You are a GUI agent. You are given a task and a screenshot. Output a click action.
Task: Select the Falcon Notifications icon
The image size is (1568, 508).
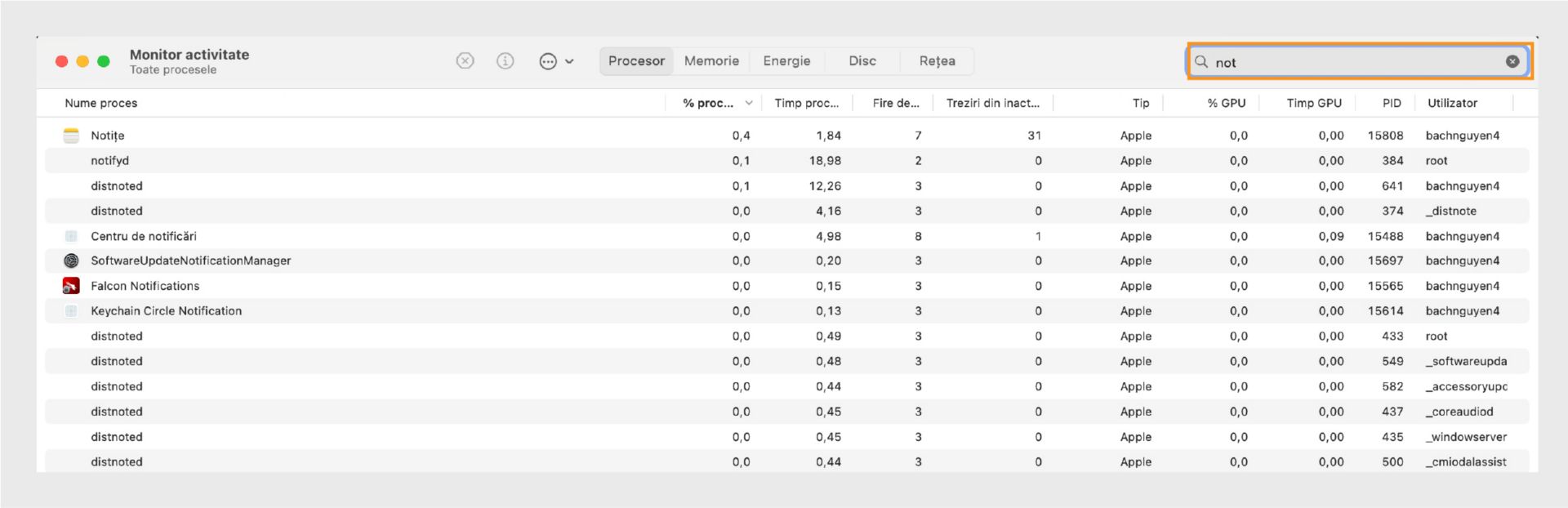pyautogui.click(x=72, y=286)
